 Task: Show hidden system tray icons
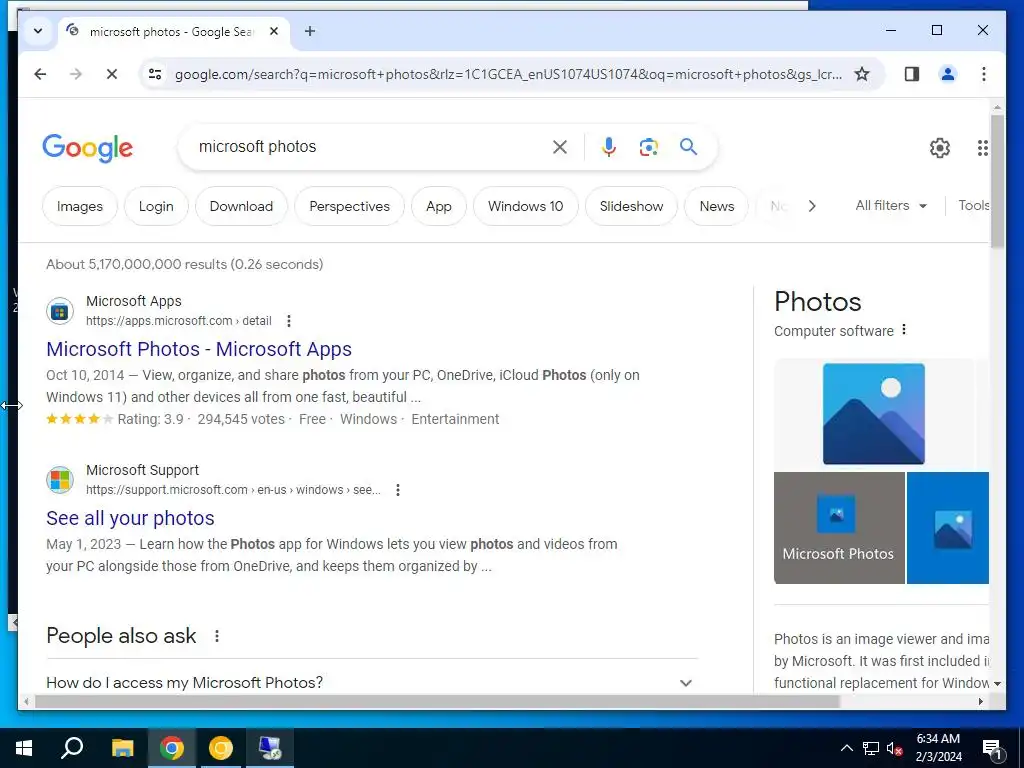[x=846, y=748]
